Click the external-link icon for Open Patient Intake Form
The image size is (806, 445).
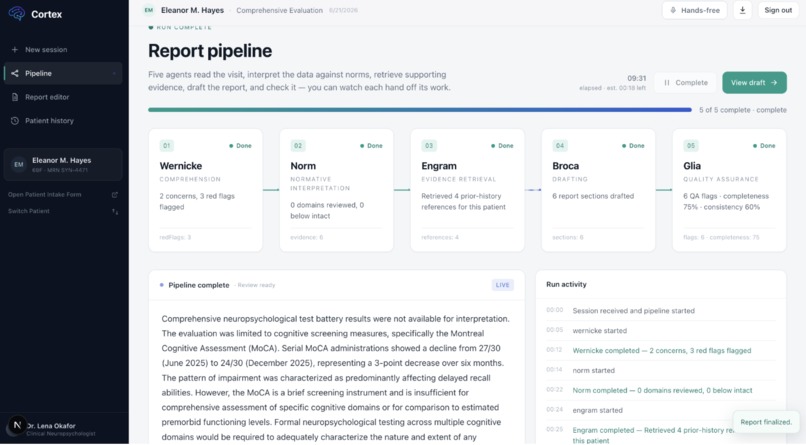(x=115, y=195)
